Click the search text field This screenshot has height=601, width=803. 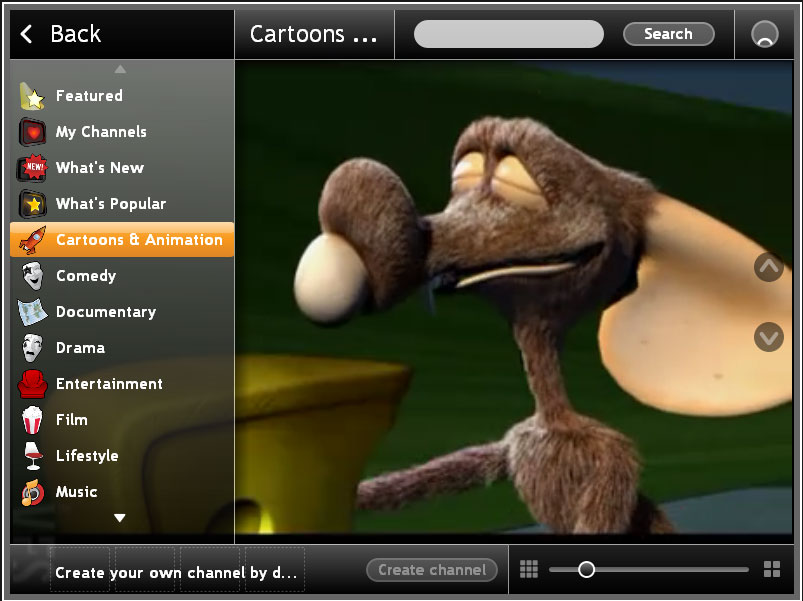(509, 34)
